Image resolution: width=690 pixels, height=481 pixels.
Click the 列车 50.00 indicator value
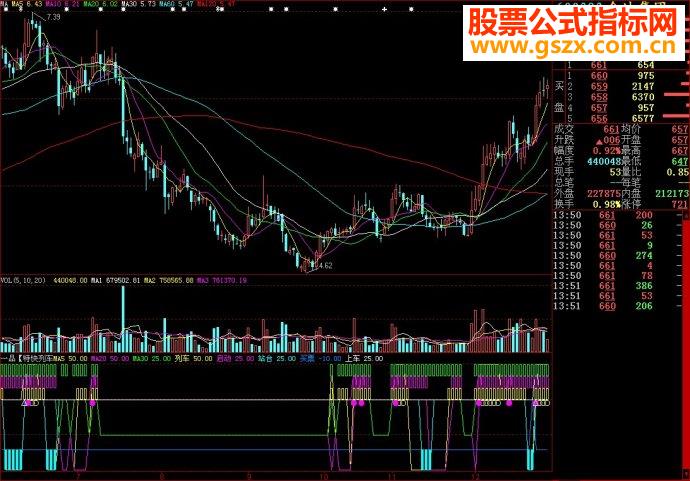point(193,359)
